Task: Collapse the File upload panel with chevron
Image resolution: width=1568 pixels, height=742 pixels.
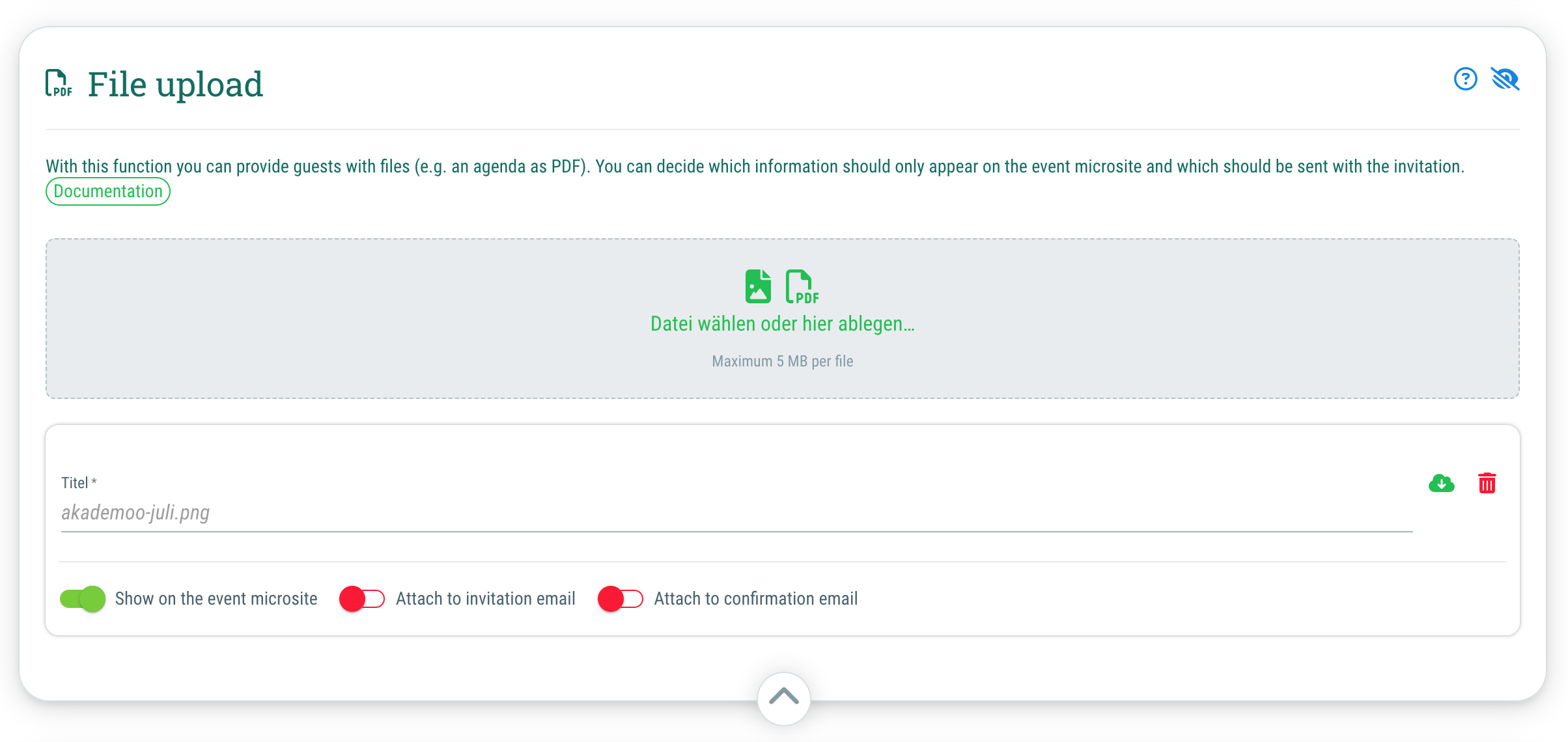Action: 784,698
